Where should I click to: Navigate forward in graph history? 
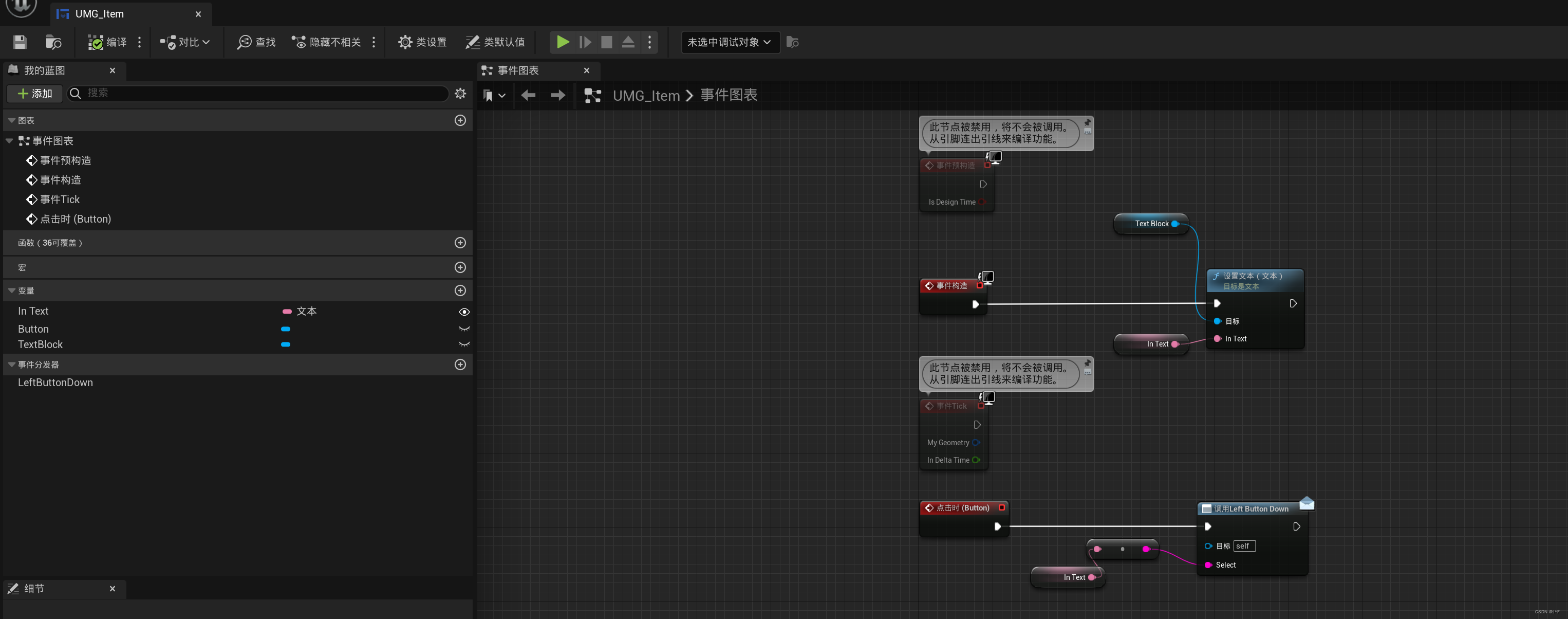557,95
